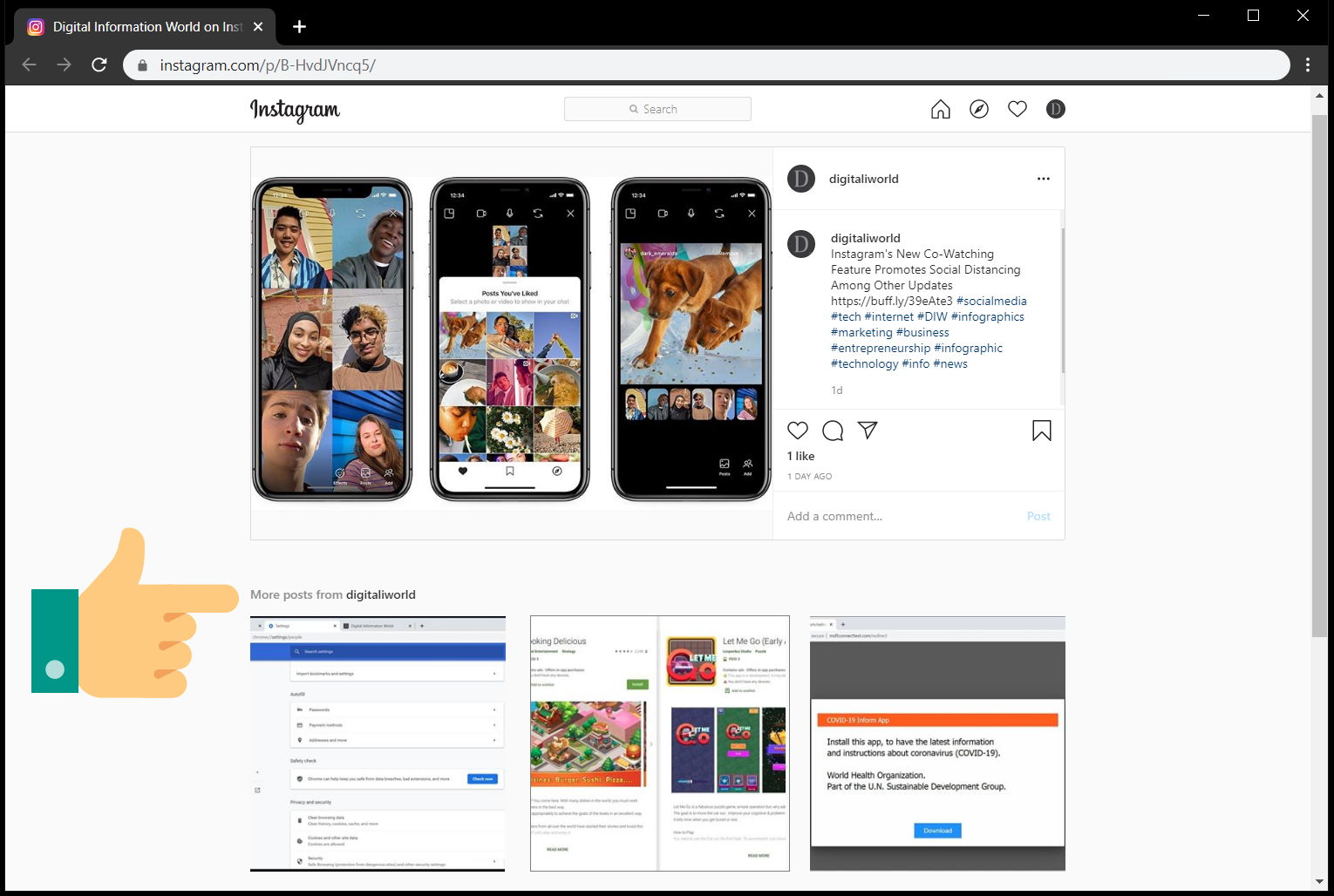The width and height of the screenshot is (1334, 896).
Task: Click the avatar beside the caption
Action: pyautogui.click(x=801, y=244)
